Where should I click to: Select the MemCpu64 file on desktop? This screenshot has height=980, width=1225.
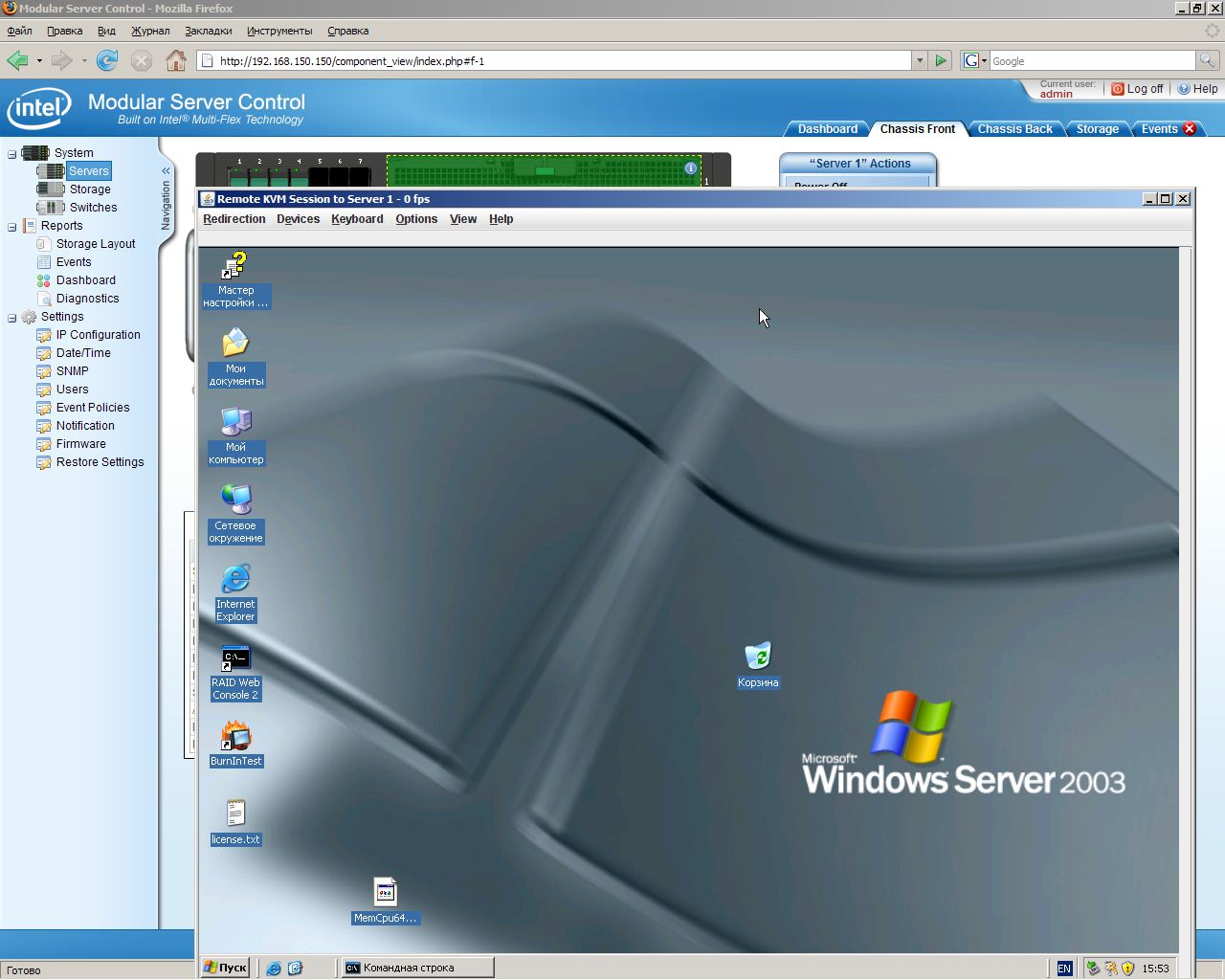(385, 893)
